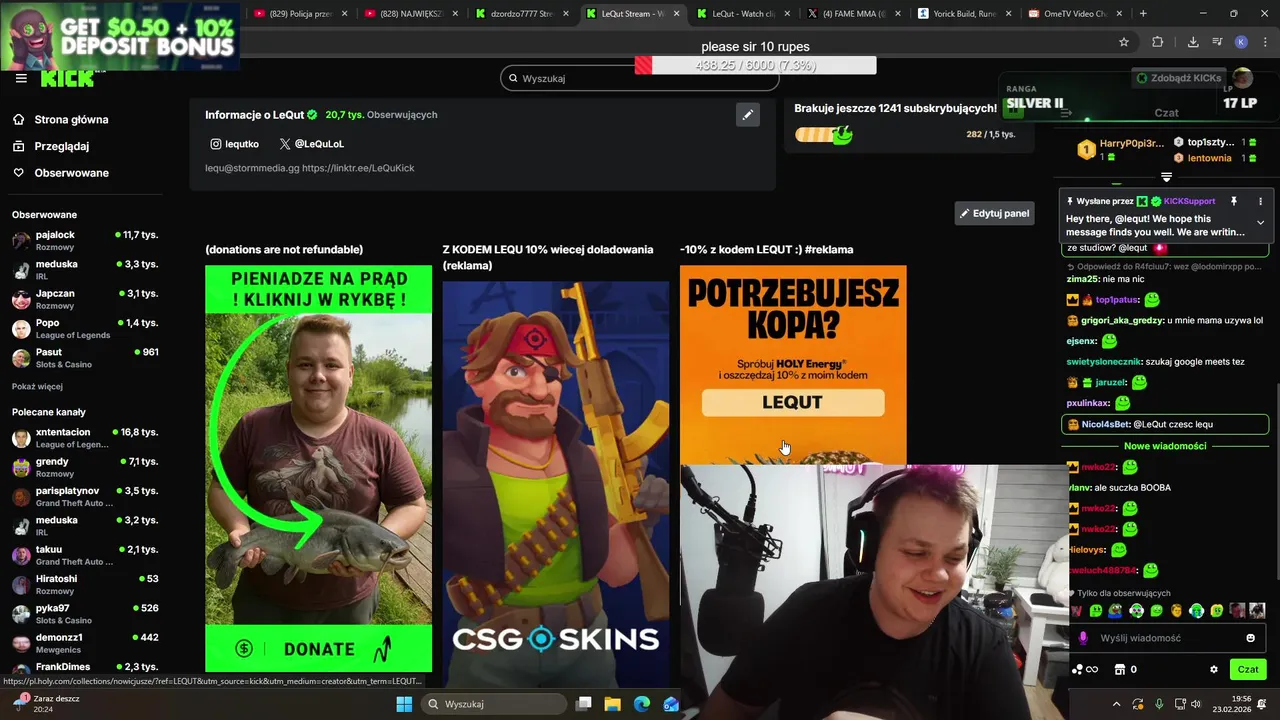Click the purple microphone icon in chat input
The width and height of the screenshot is (1280, 720).
(x=1083, y=638)
